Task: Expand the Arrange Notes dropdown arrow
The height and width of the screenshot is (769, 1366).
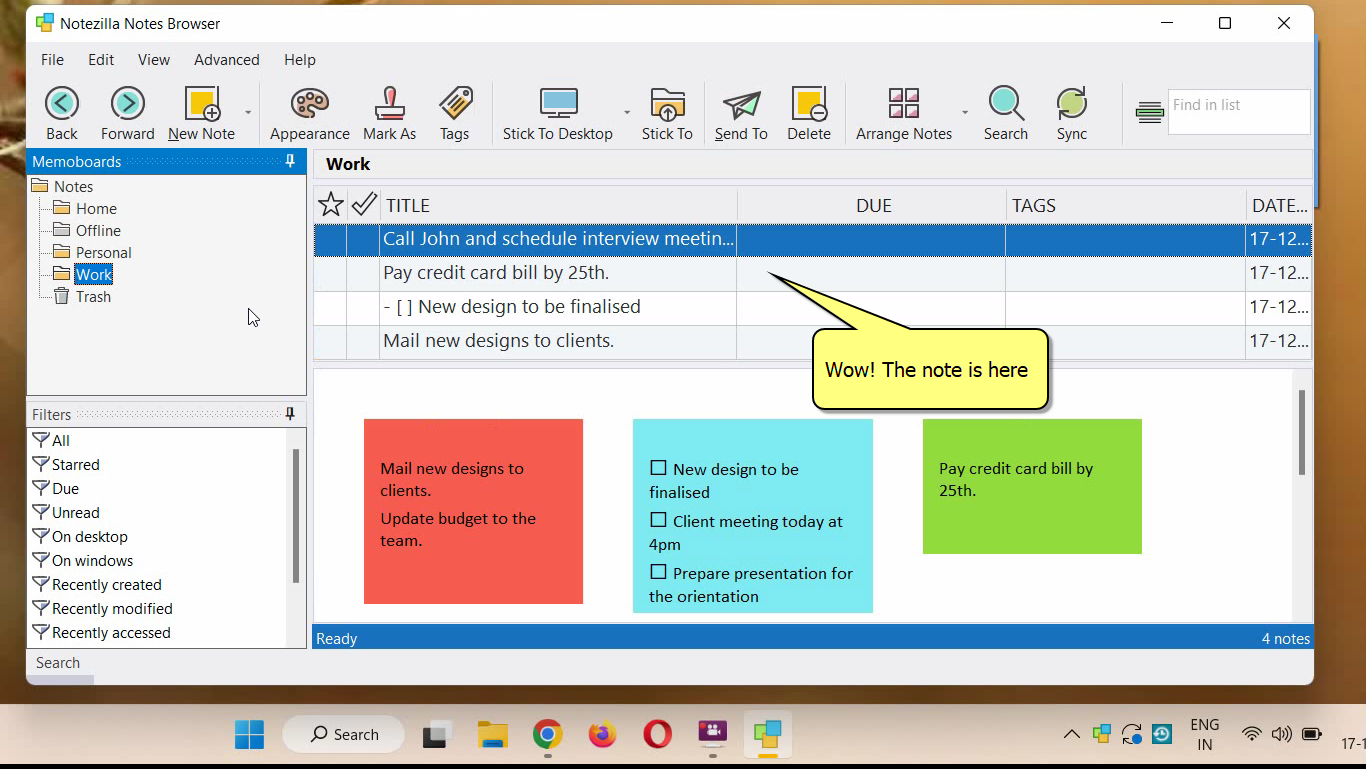Action: 965,113
